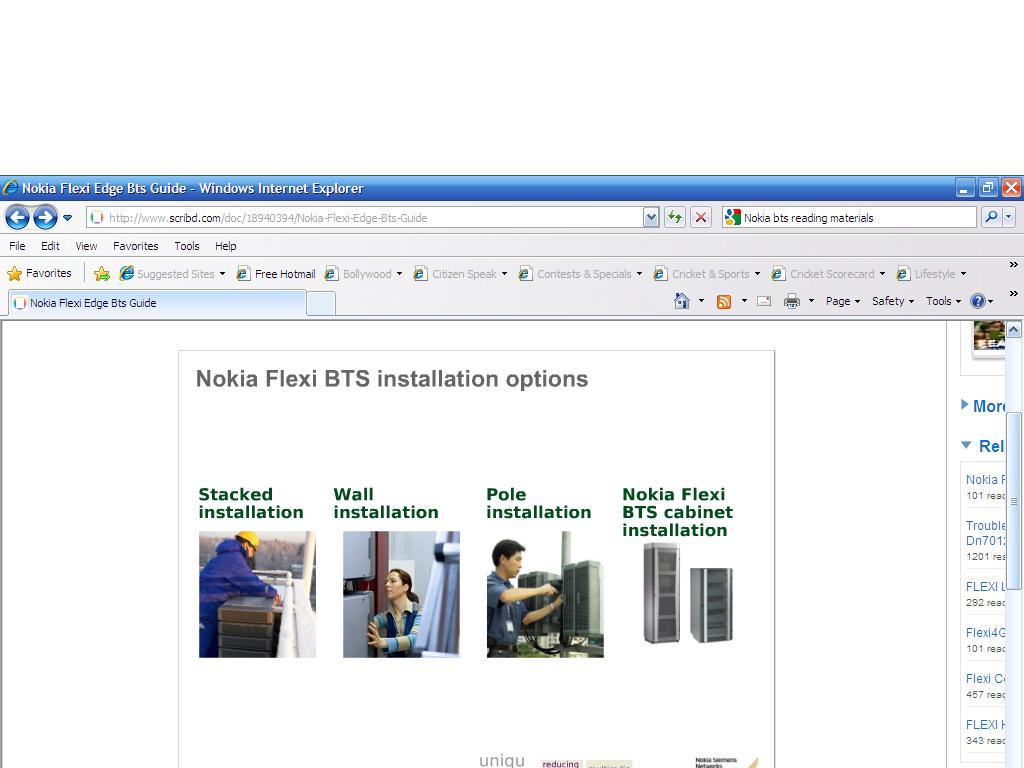This screenshot has height=768, width=1024.
Task: Click the Print icon in command bar
Action: coord(792,301)
